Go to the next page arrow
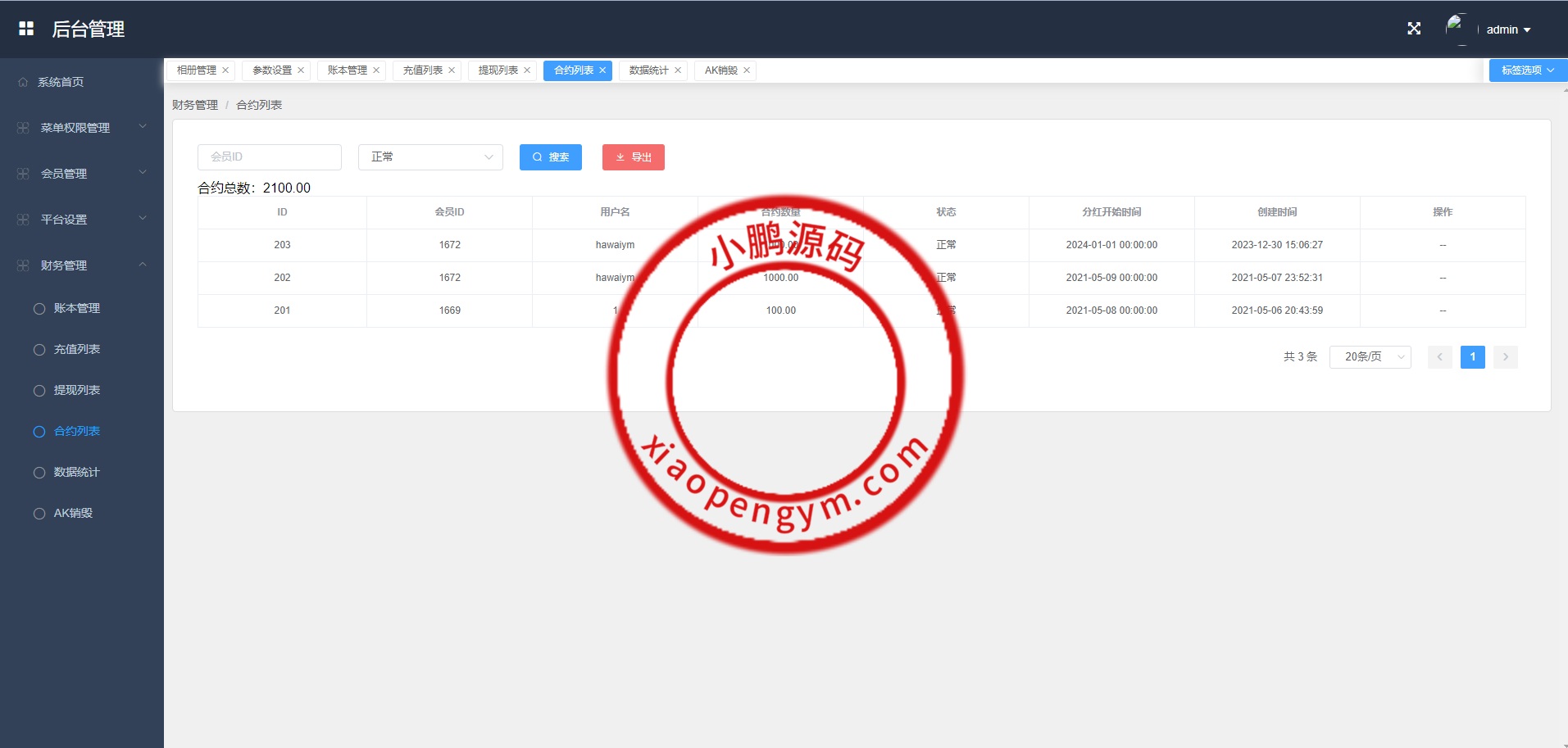The width and height of the screenshot is (1568, 748). 1505,357
